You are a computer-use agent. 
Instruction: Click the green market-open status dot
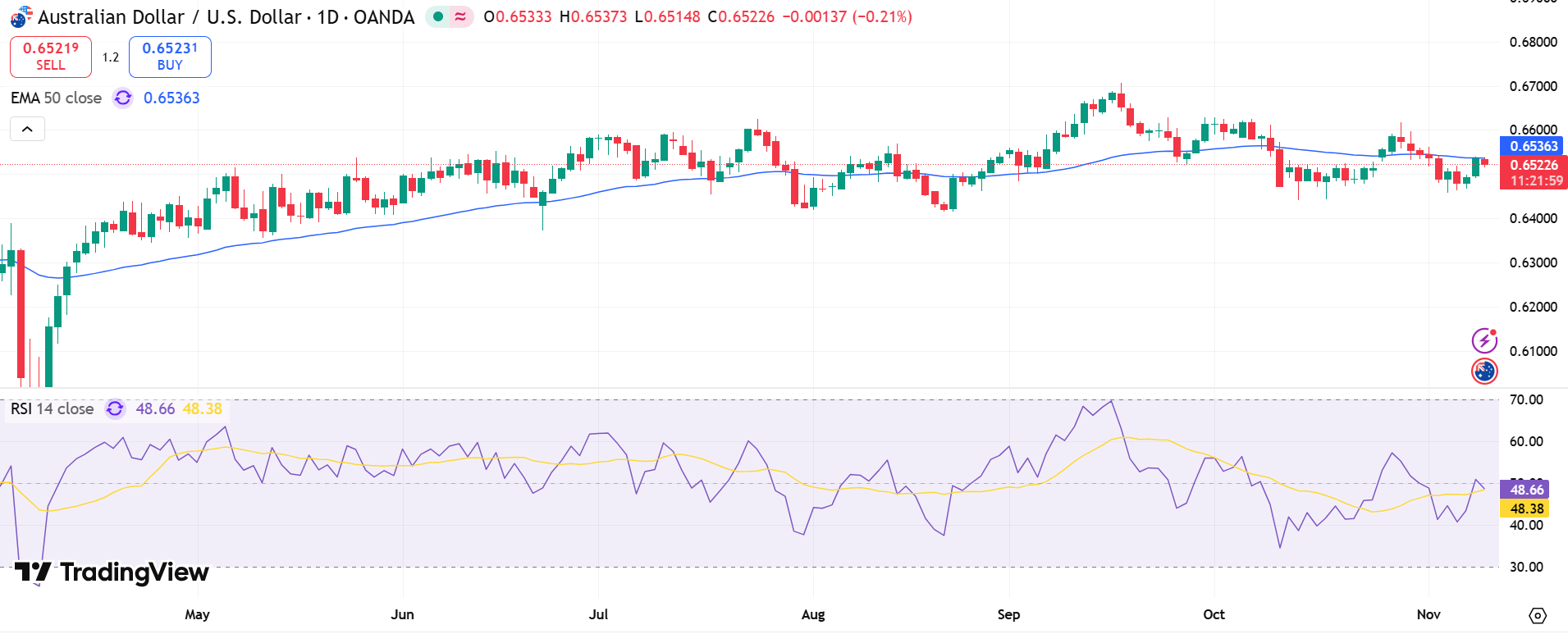click(x=438, y=16)
